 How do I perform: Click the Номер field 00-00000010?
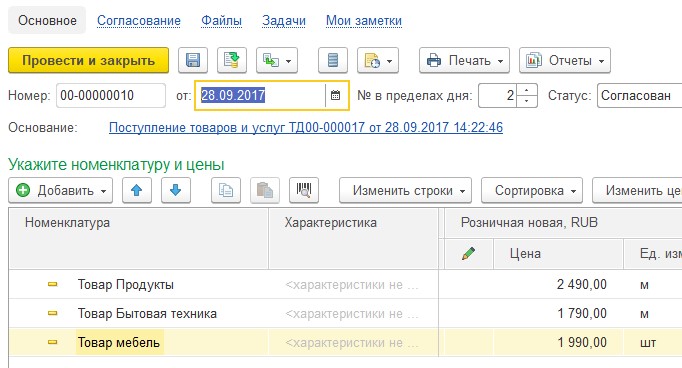111,95
